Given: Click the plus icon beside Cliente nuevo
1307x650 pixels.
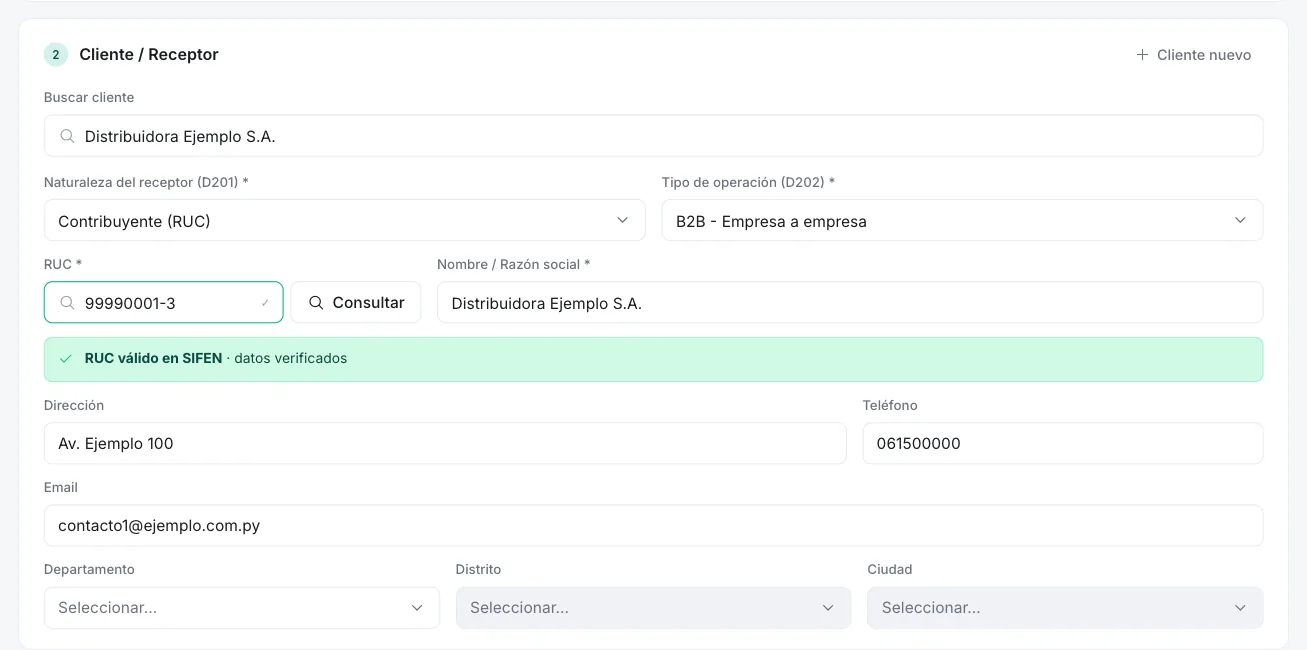Looking at the screenshot, I should point(1142,55).
